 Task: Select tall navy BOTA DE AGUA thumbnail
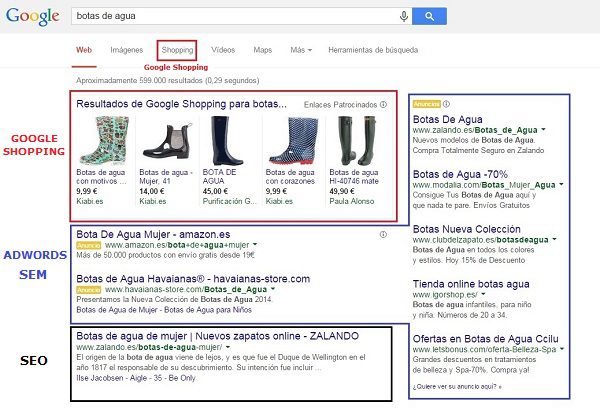click(226, 140)
